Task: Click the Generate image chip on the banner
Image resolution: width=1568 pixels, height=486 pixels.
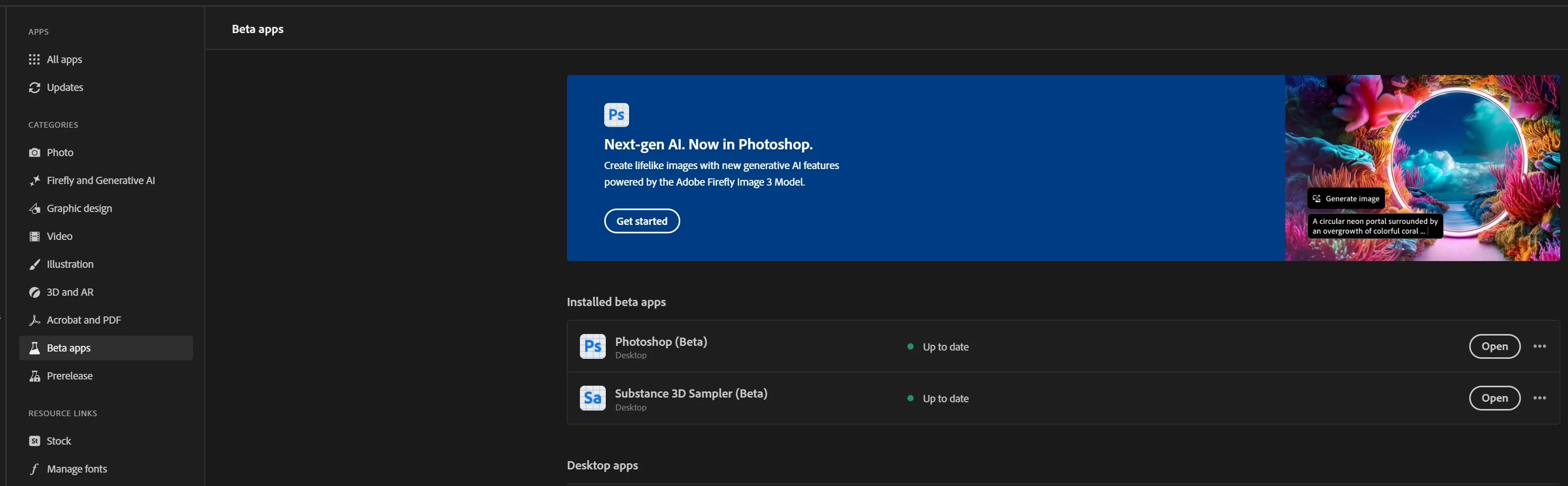Action: coord(1346,199)
